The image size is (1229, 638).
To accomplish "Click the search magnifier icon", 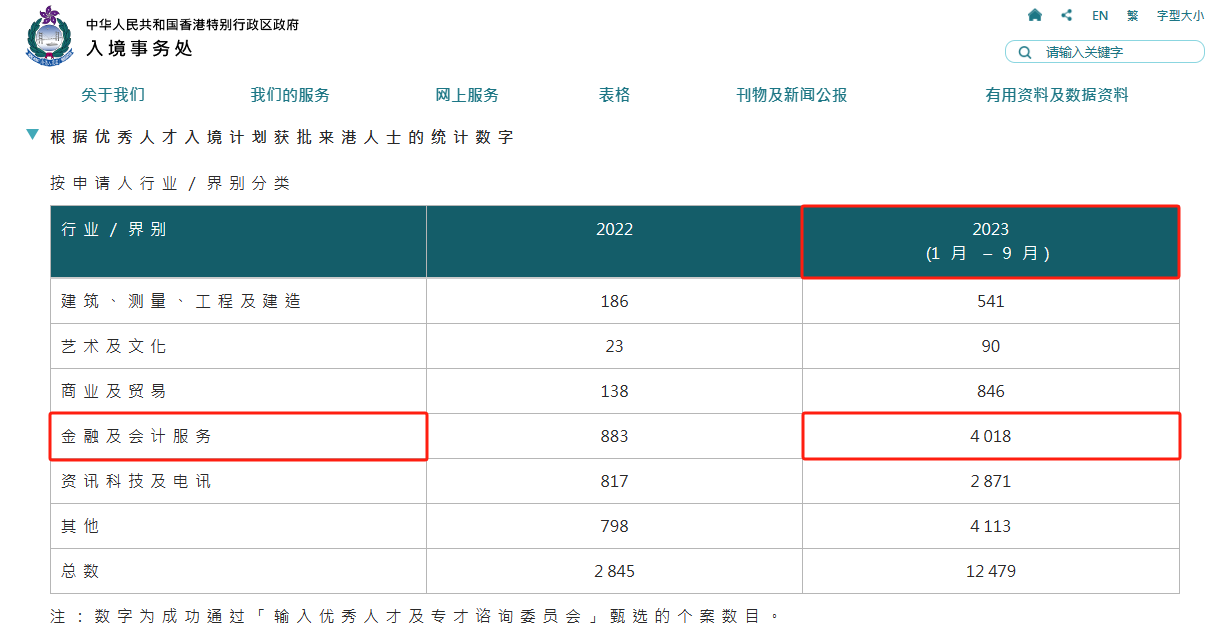I will point(1025,52).
